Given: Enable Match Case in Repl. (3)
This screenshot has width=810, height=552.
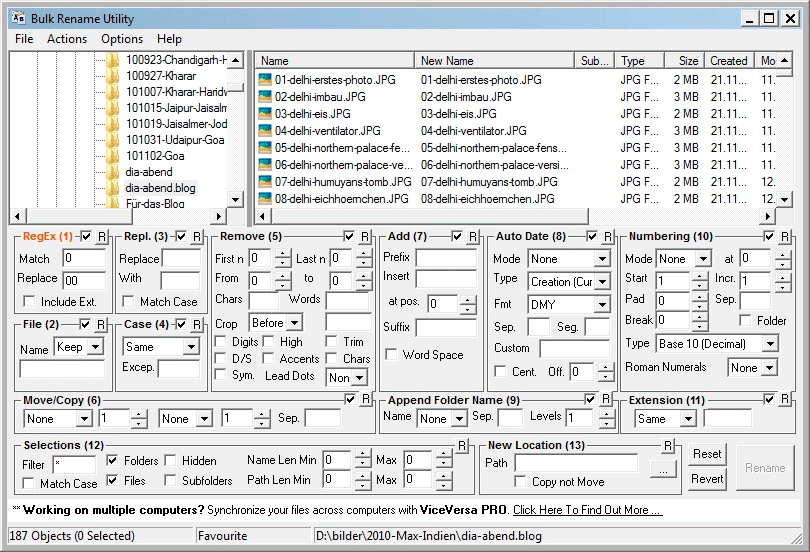Looking at the screenshot, I should click(128, 301).
